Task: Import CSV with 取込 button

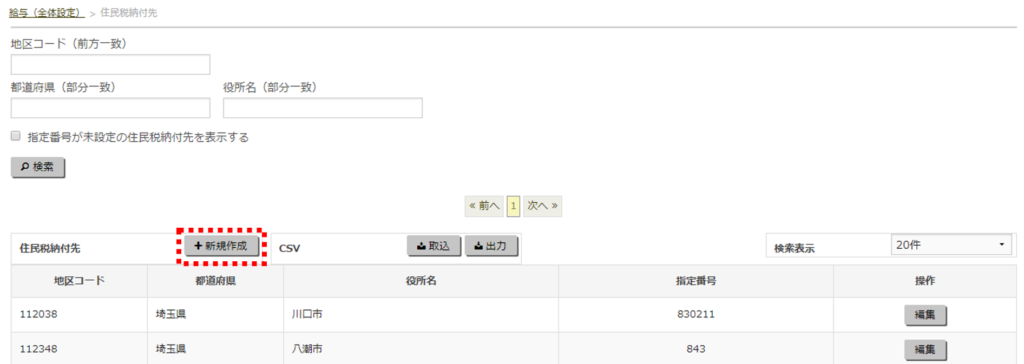Action: (434, 246)
